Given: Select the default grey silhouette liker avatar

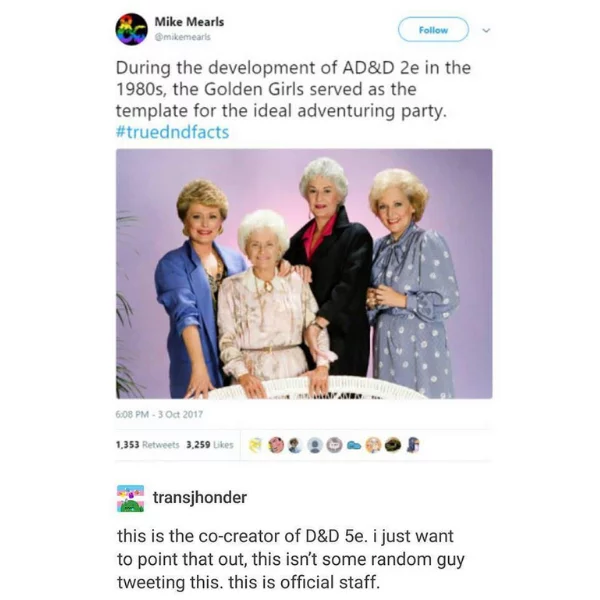Looking at the screenshot, I should (x=315, y=445).
